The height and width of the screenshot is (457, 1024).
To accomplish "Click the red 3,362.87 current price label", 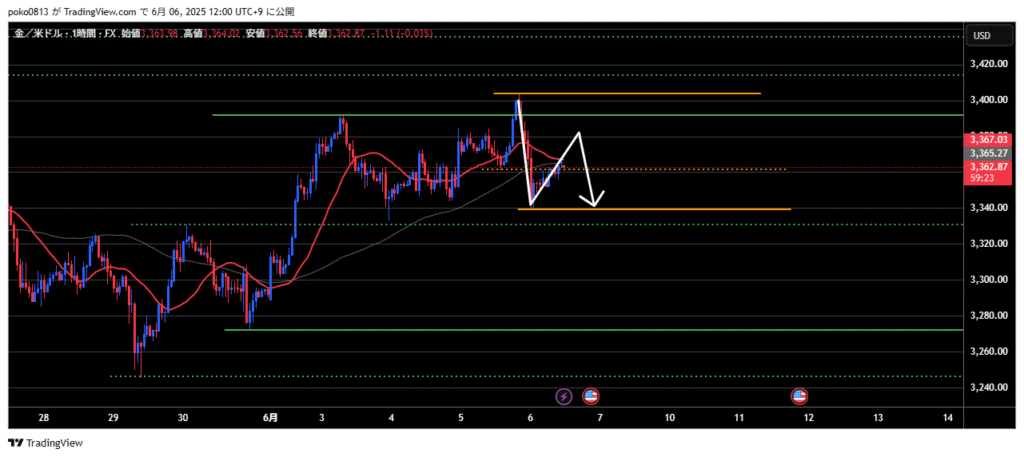I will pos(987,167).
